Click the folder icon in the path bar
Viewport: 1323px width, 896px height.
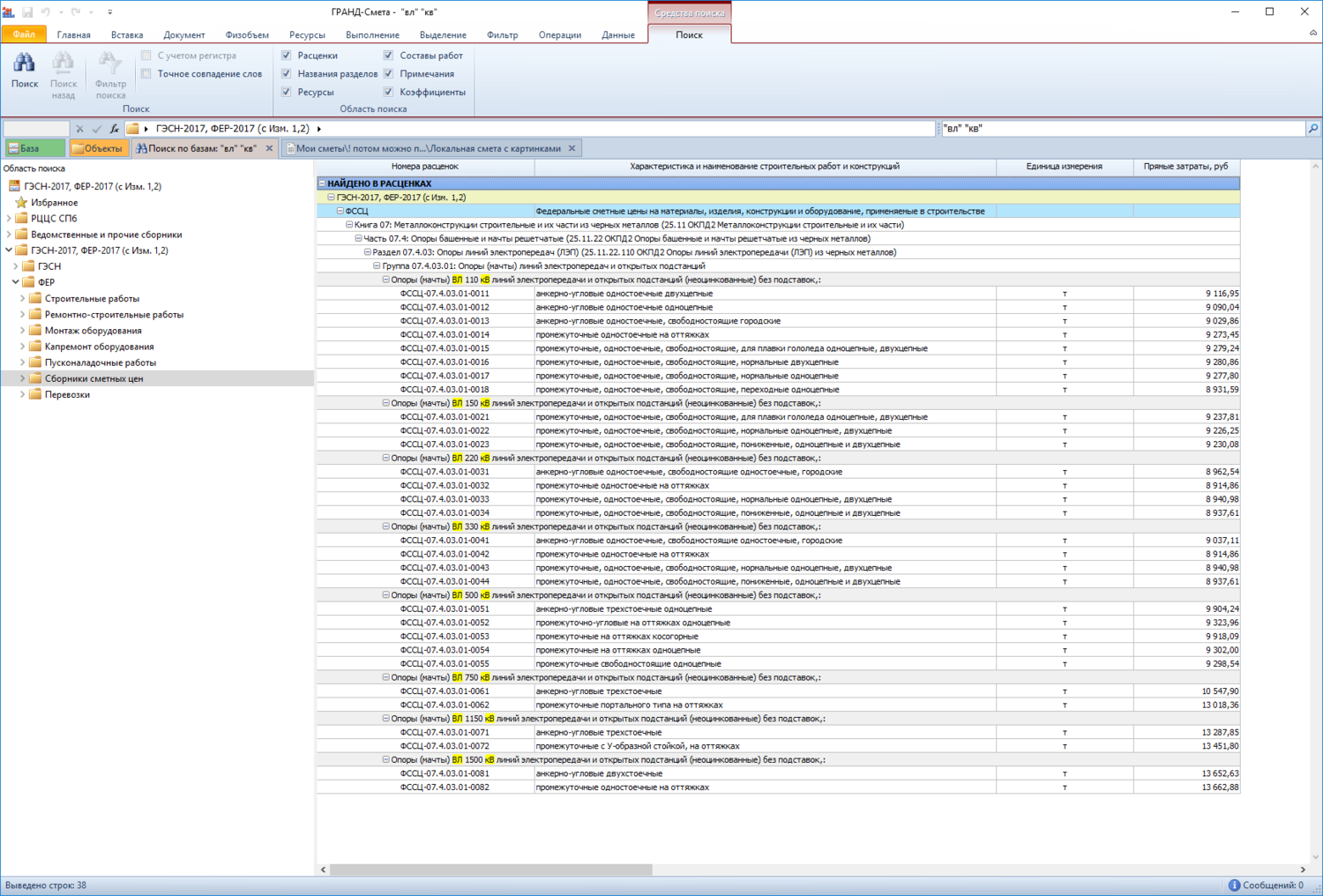point(132,129)
